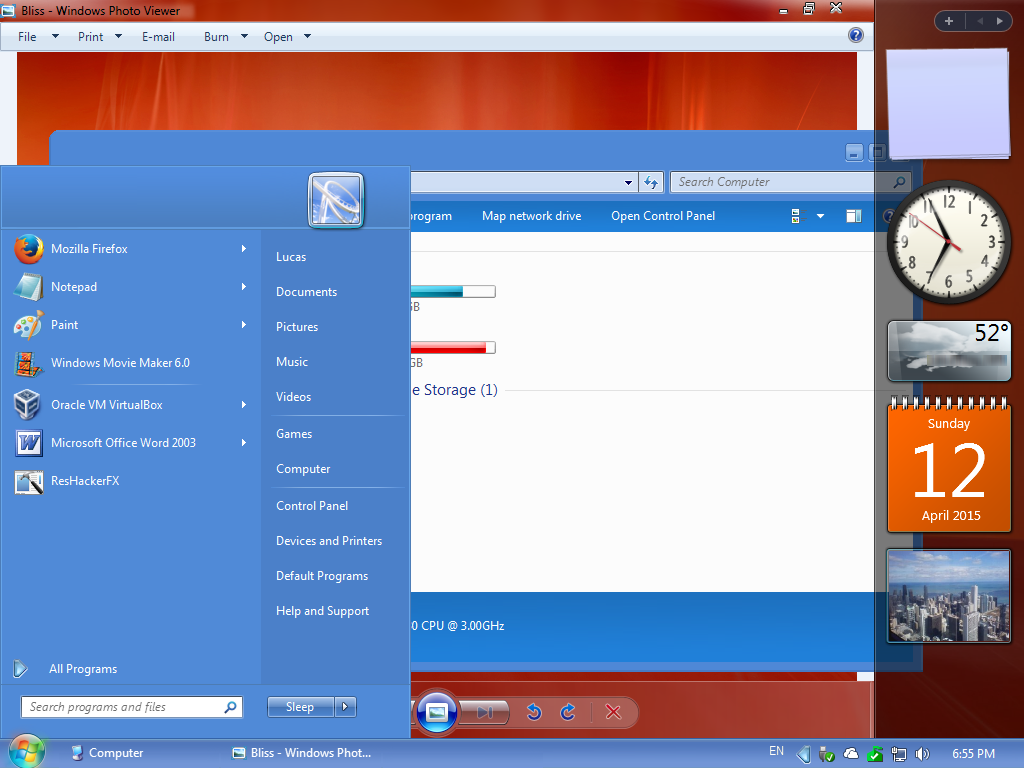Open Lucas personal folder

(x=291, y=257)
